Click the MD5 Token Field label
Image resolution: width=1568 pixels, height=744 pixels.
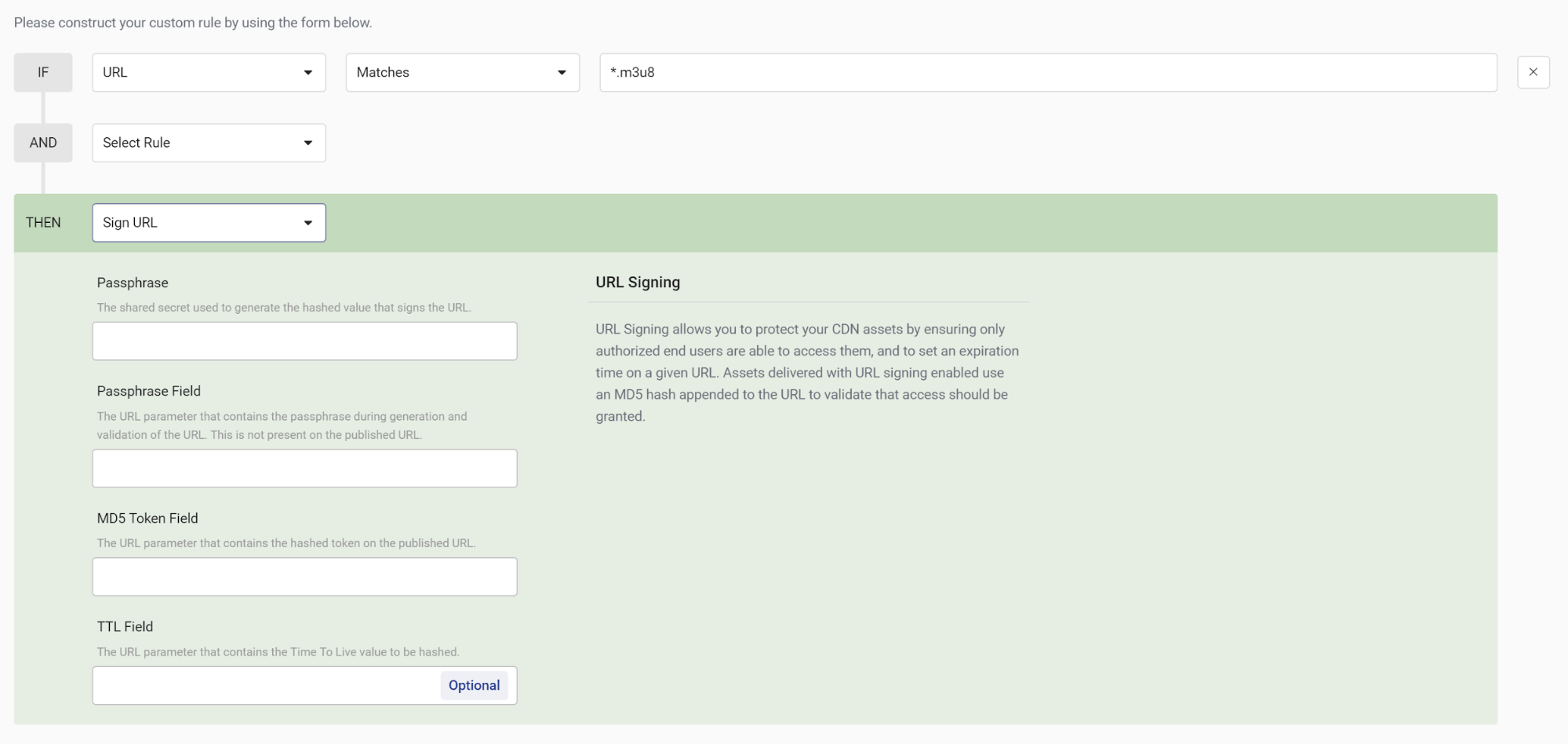pyautogui.click(x=147, y=518)
